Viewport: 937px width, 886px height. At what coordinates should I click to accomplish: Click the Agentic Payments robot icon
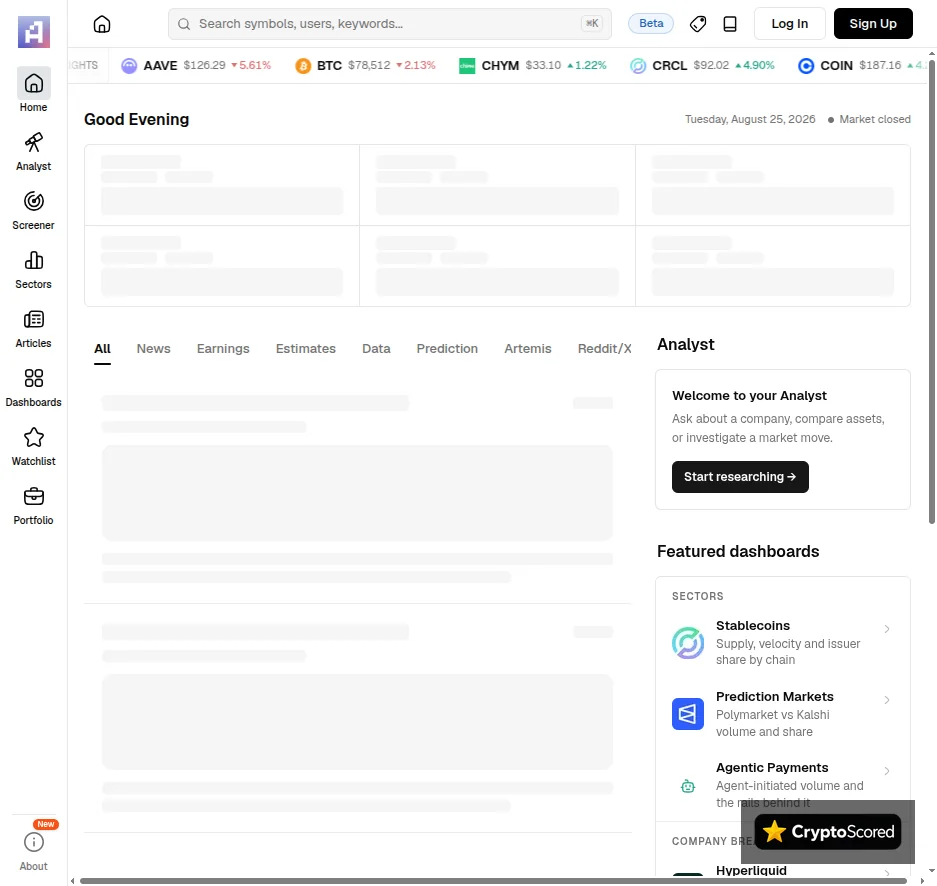tap(688, 786)
